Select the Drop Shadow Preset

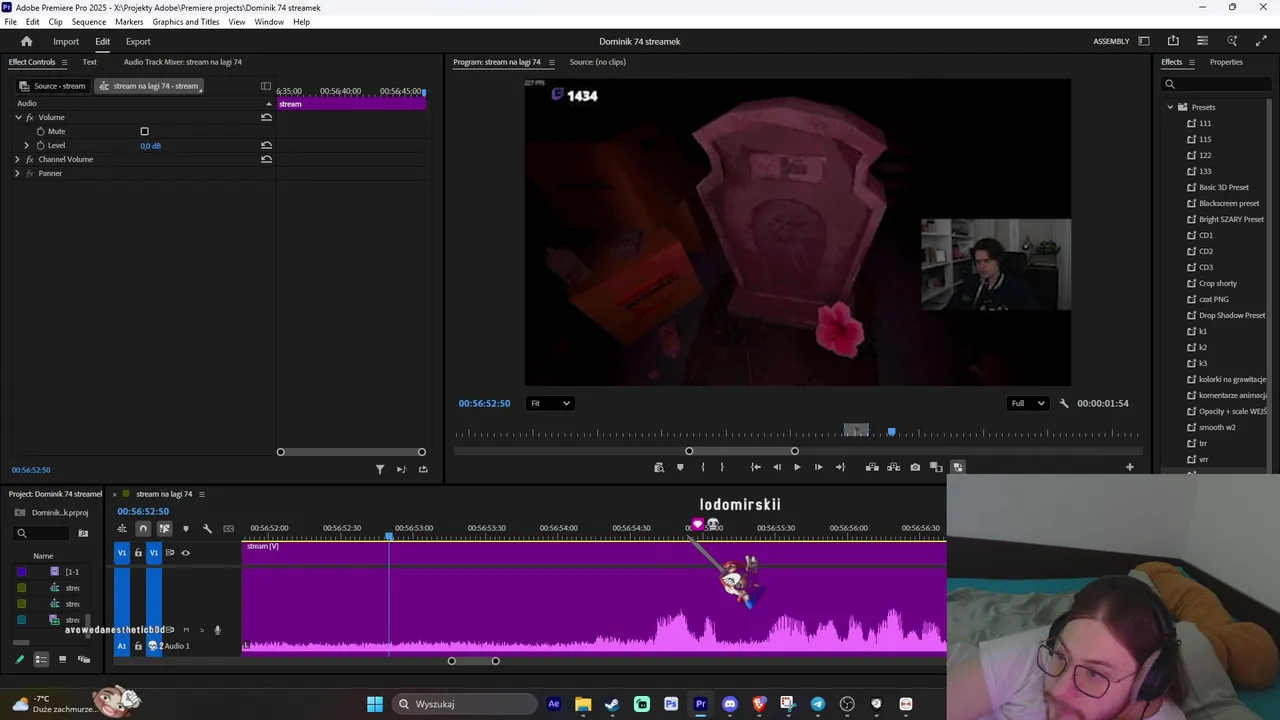pyautogui.click(x=1232, y=315)
